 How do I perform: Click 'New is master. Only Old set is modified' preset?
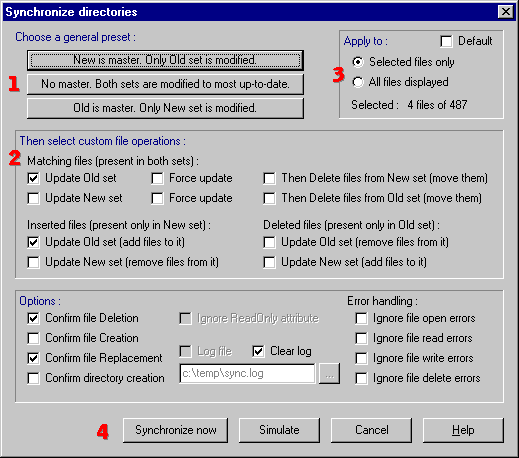pos(165,60)
